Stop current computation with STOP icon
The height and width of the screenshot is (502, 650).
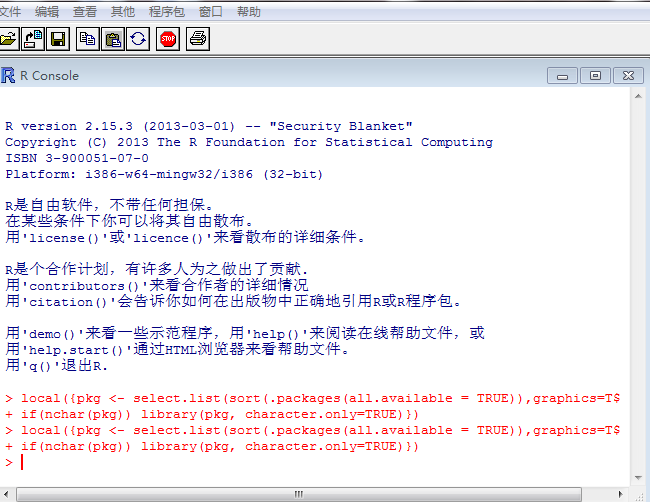coord(168,39)
